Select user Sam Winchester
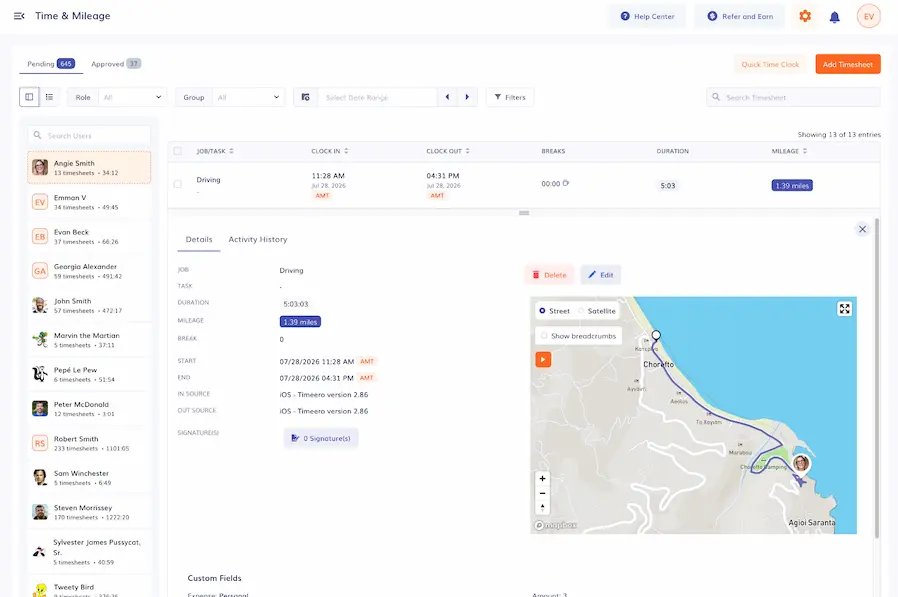 [89, 477]
